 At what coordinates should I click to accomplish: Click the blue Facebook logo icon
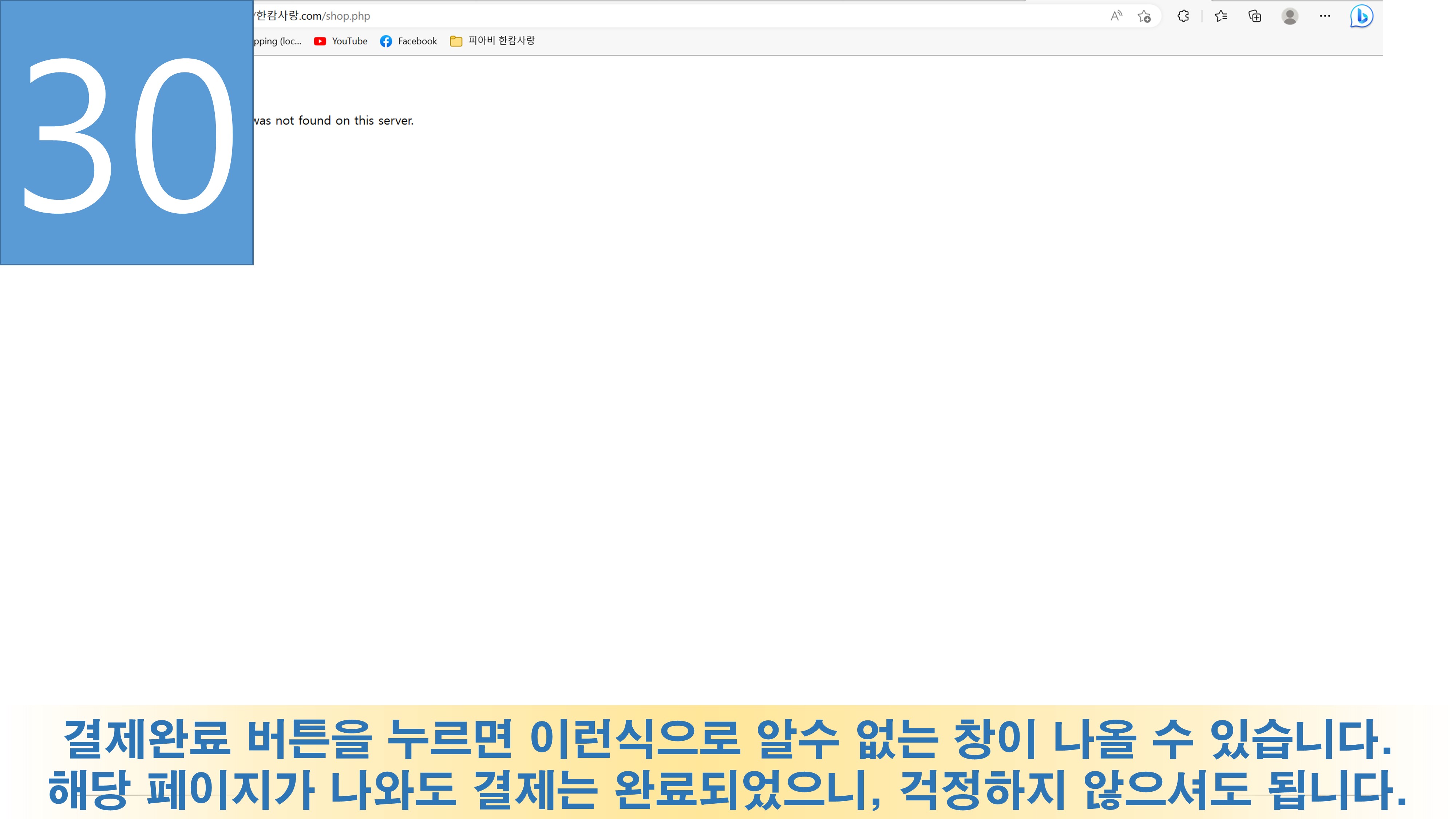click(x=386, y=41)
